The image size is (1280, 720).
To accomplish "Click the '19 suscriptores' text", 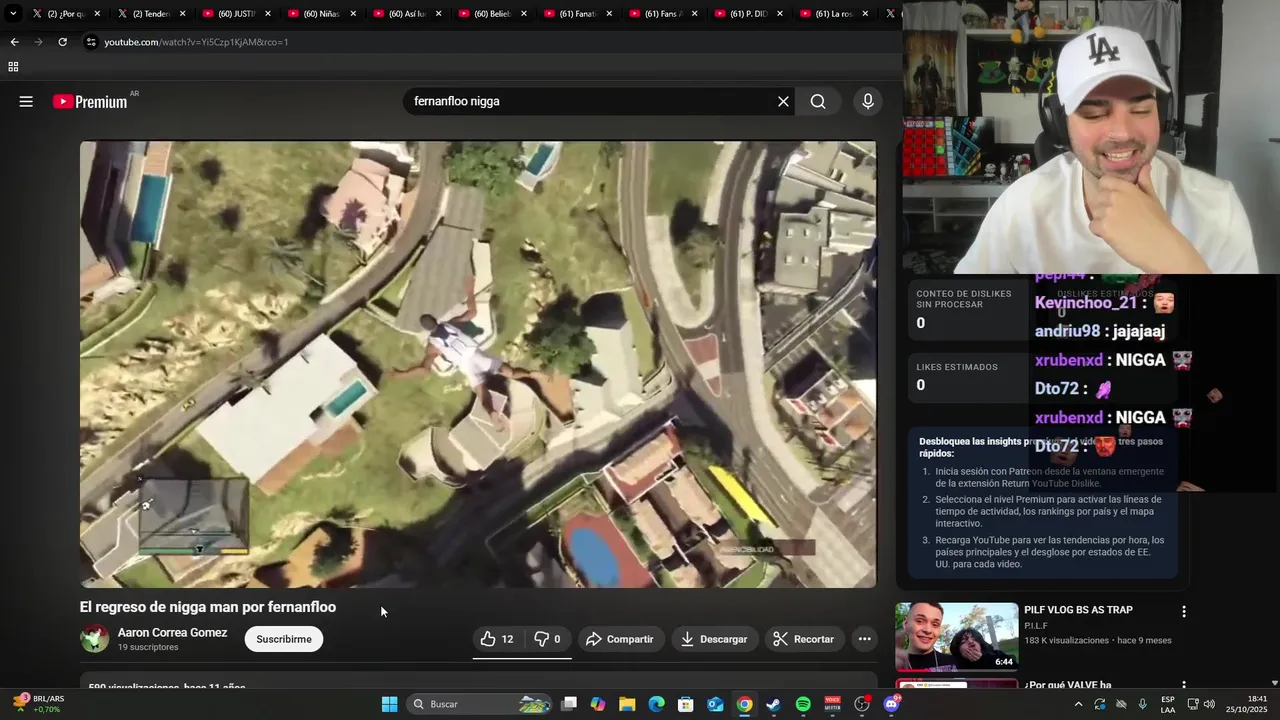I will point(148,647).
